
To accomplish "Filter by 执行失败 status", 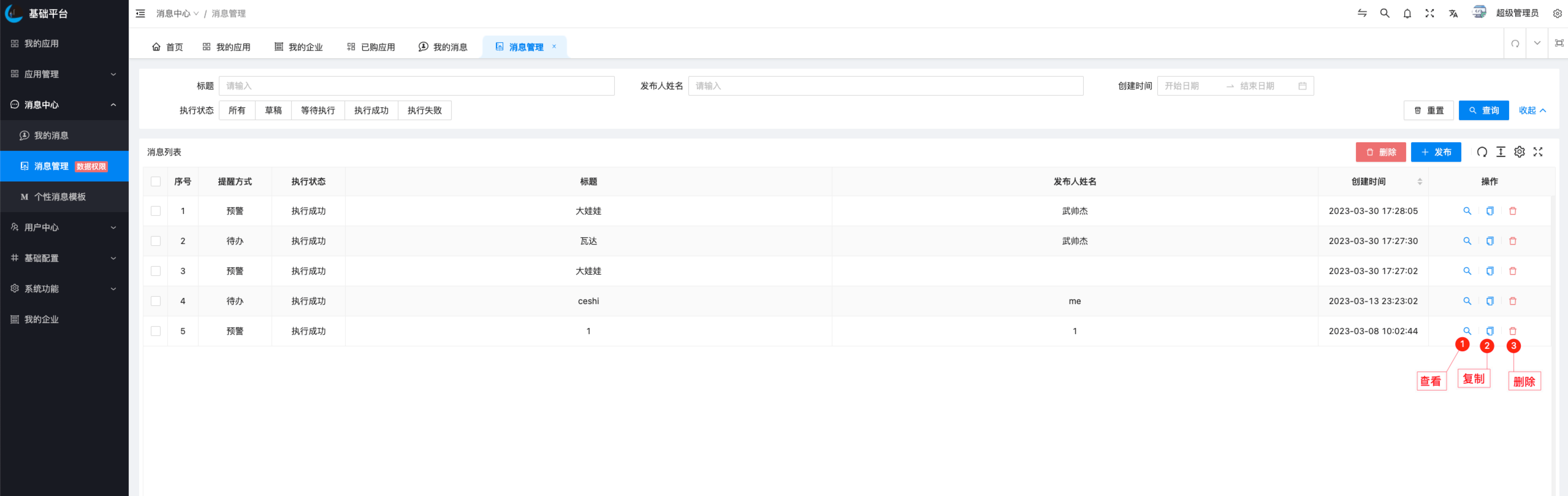I will [x=424, y=110].
